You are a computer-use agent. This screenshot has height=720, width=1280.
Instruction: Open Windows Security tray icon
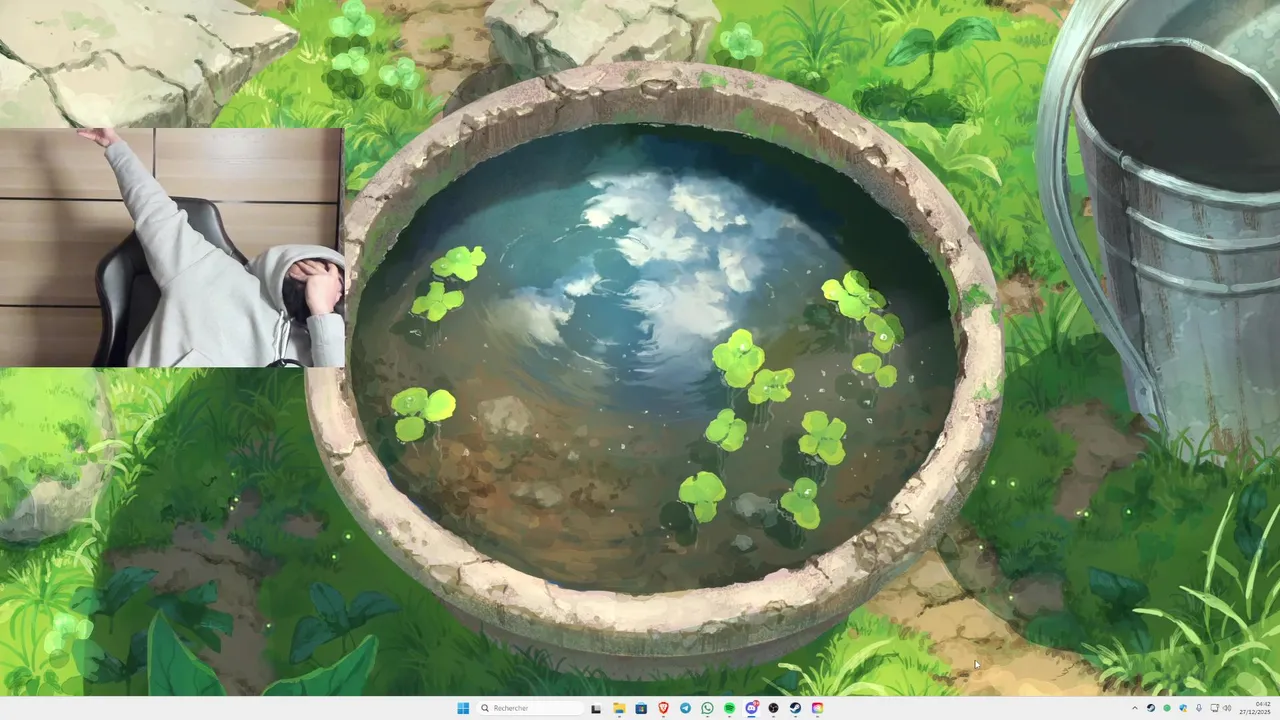(1183, 708)
